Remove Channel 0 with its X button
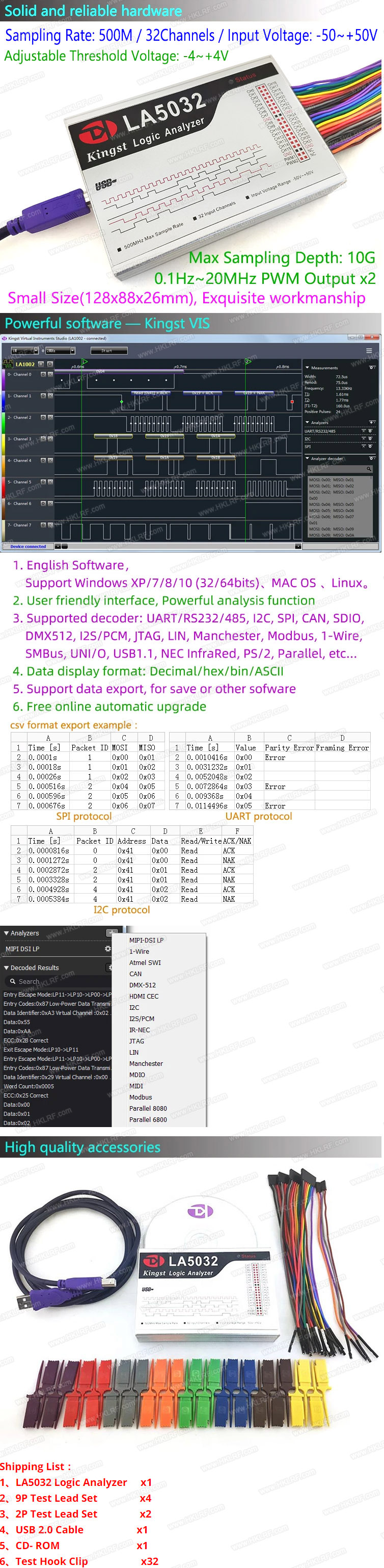This screenshot has height=1568, width=384. click(x=50, y=374)
